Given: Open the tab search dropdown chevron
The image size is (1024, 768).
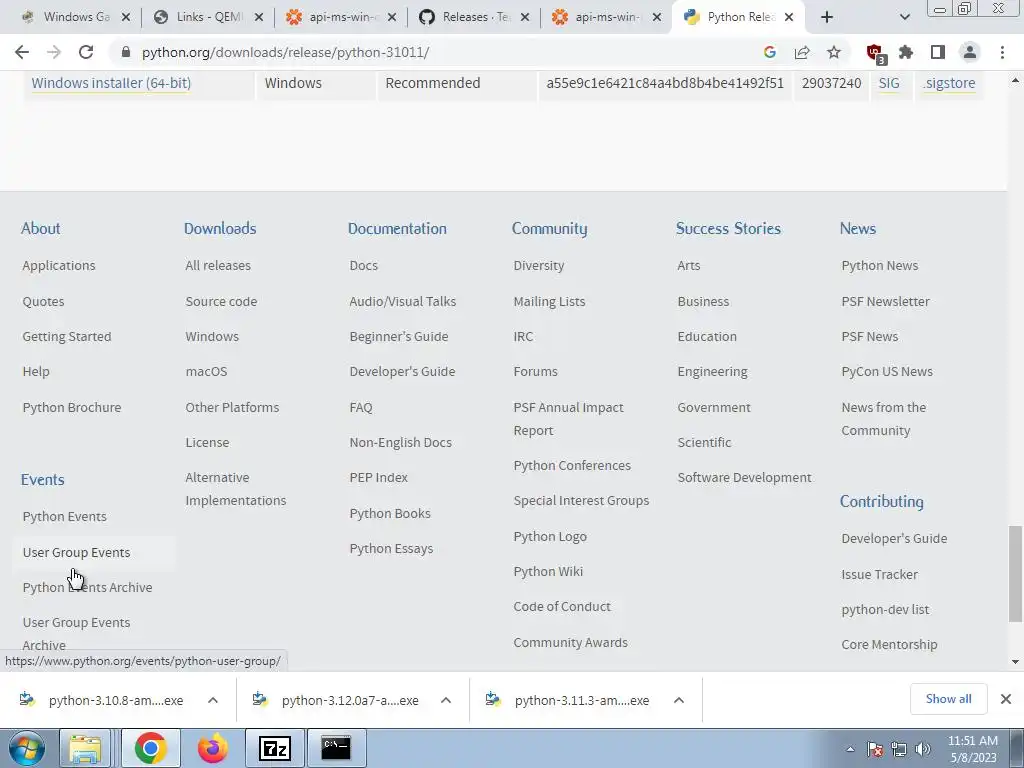Looking at the screenshot, I should pos(904,17).
